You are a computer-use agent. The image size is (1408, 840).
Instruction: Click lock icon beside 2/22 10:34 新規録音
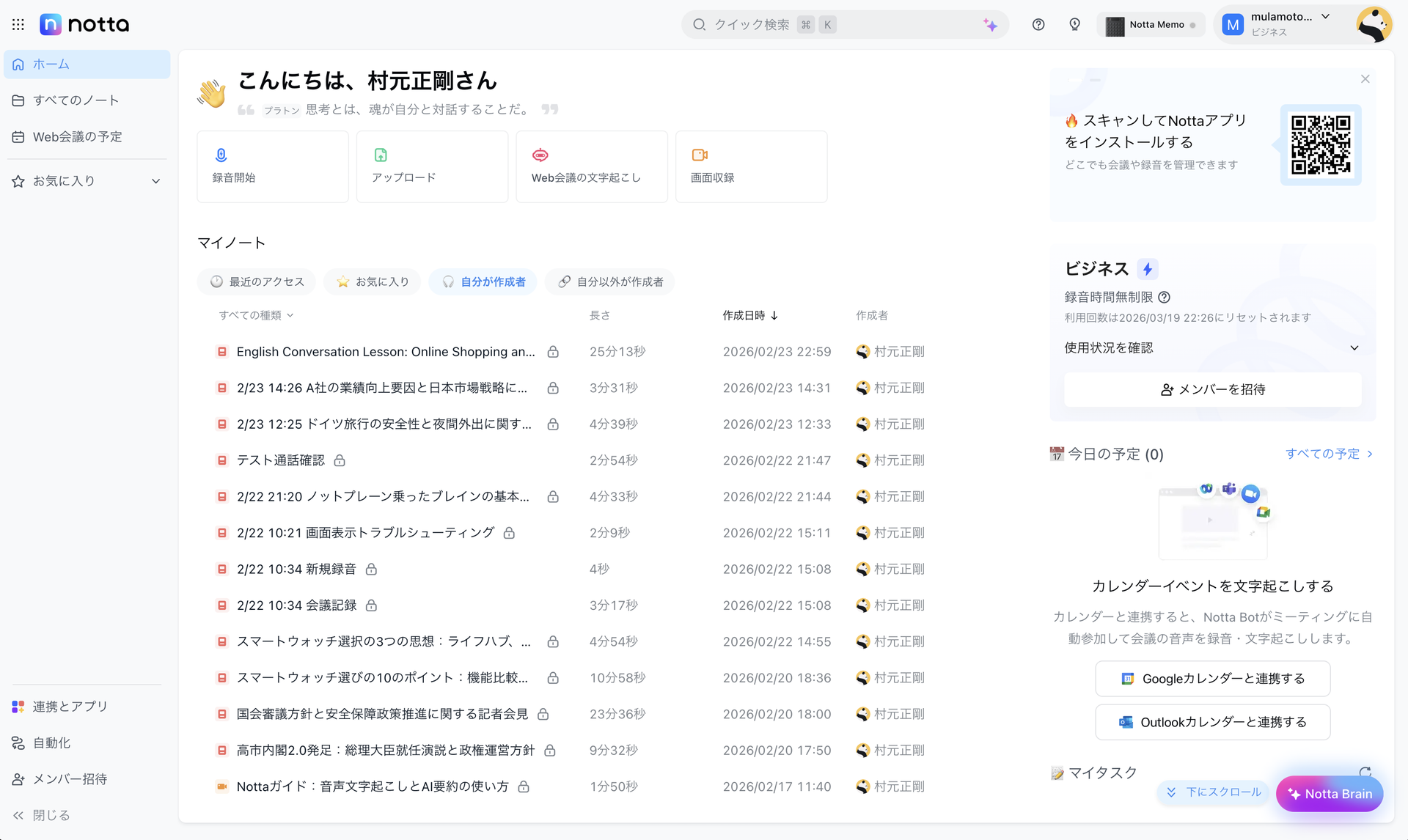tap(371, 570)
